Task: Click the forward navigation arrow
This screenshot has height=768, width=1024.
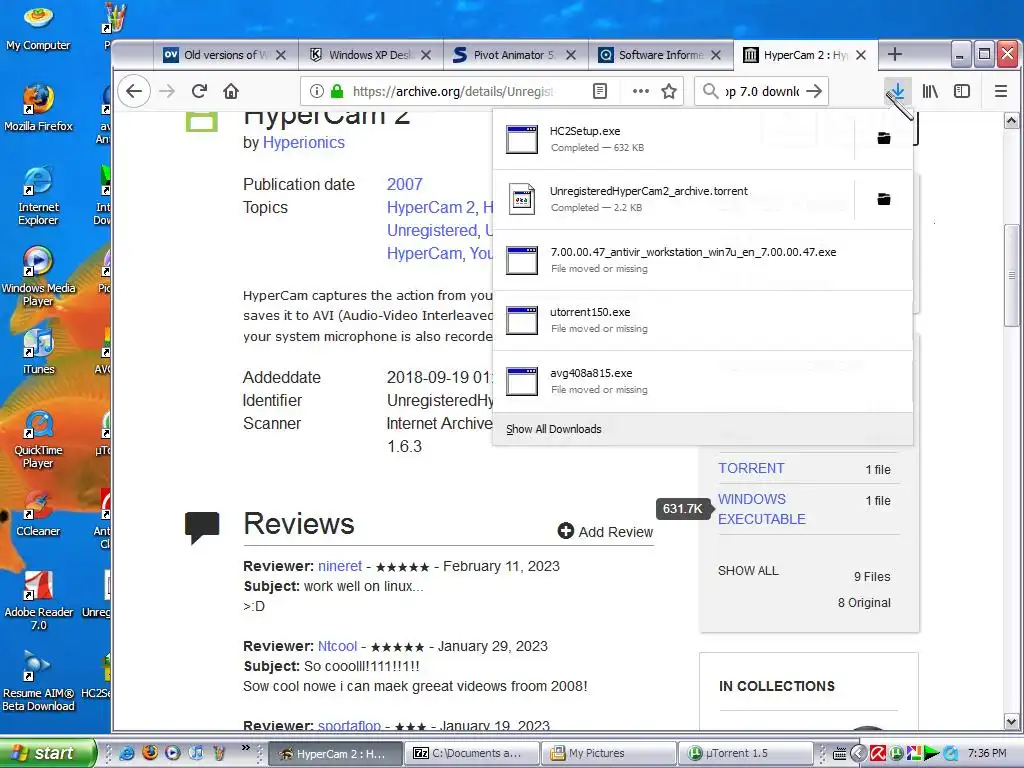Action: (x=167, y=91)
